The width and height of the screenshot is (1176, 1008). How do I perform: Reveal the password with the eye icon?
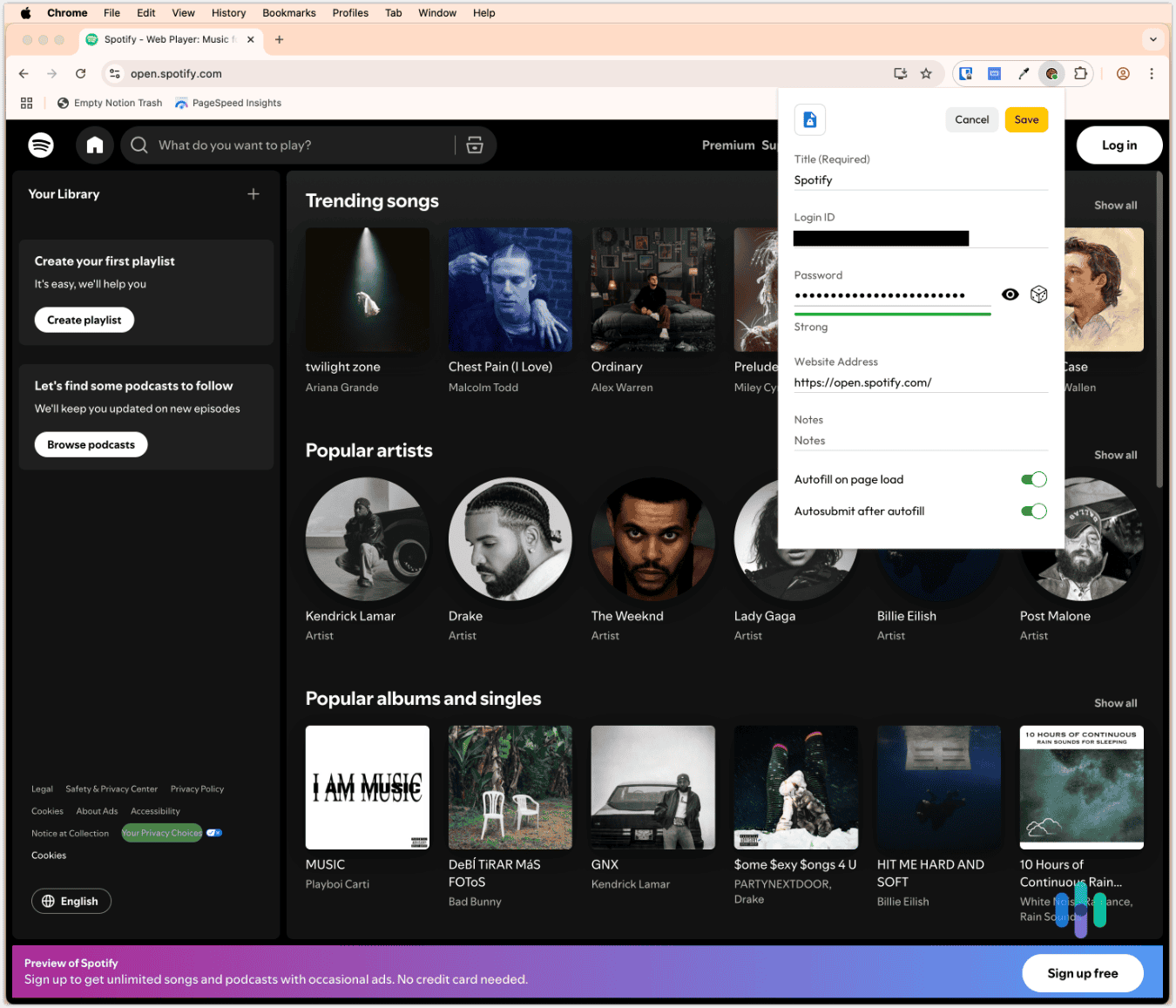tap(1010, 294)
